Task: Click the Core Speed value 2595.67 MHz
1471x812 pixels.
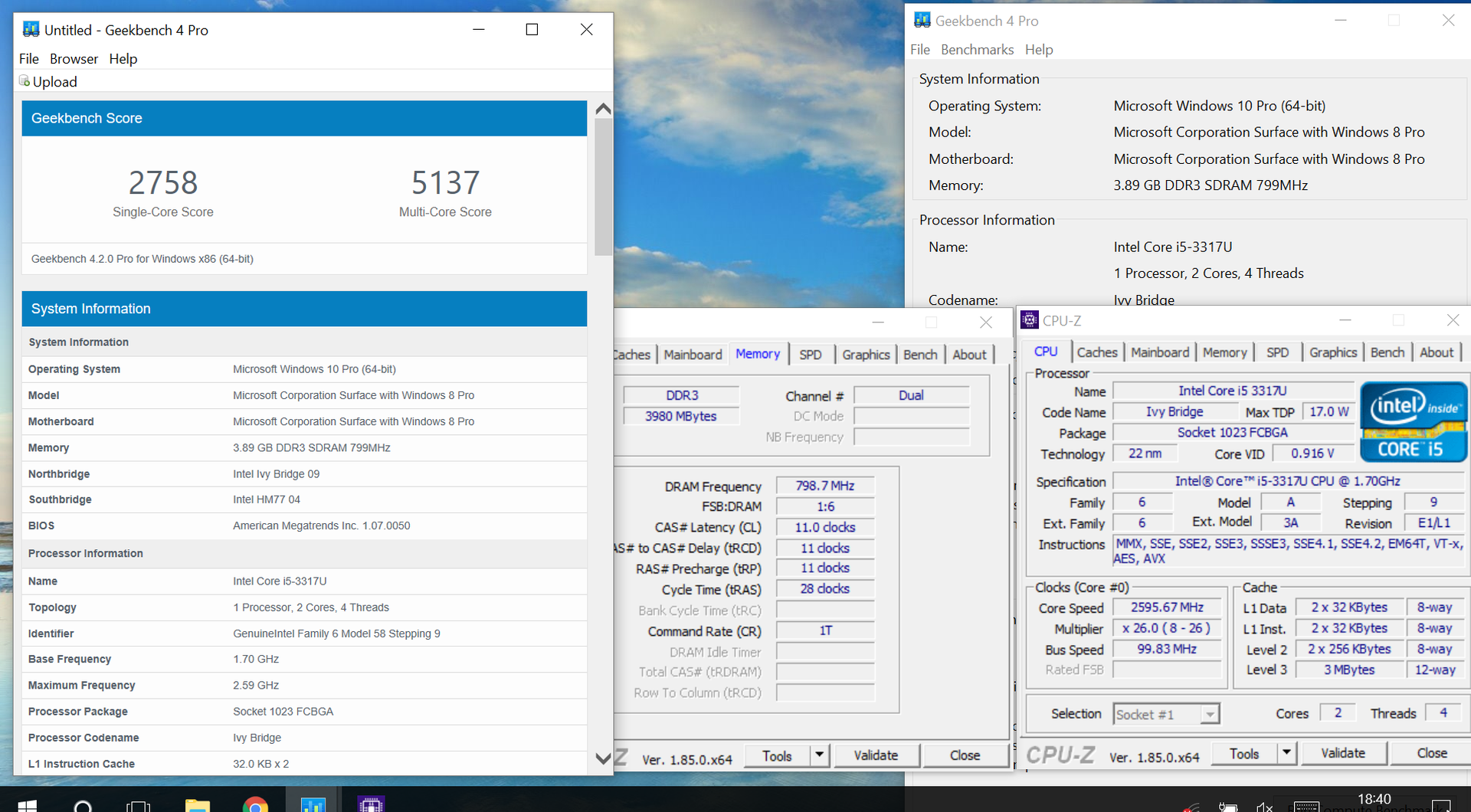Action: [1167, 607]
